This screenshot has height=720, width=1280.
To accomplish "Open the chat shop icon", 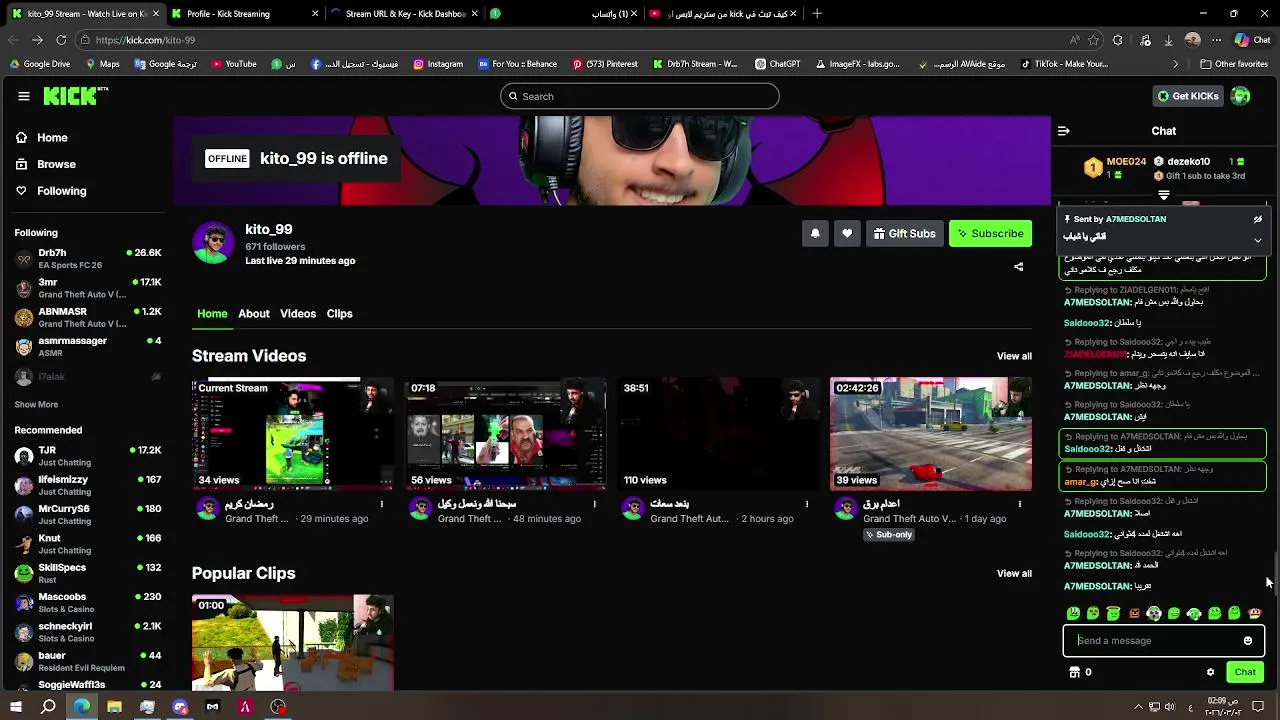I will coord(1075,672).
